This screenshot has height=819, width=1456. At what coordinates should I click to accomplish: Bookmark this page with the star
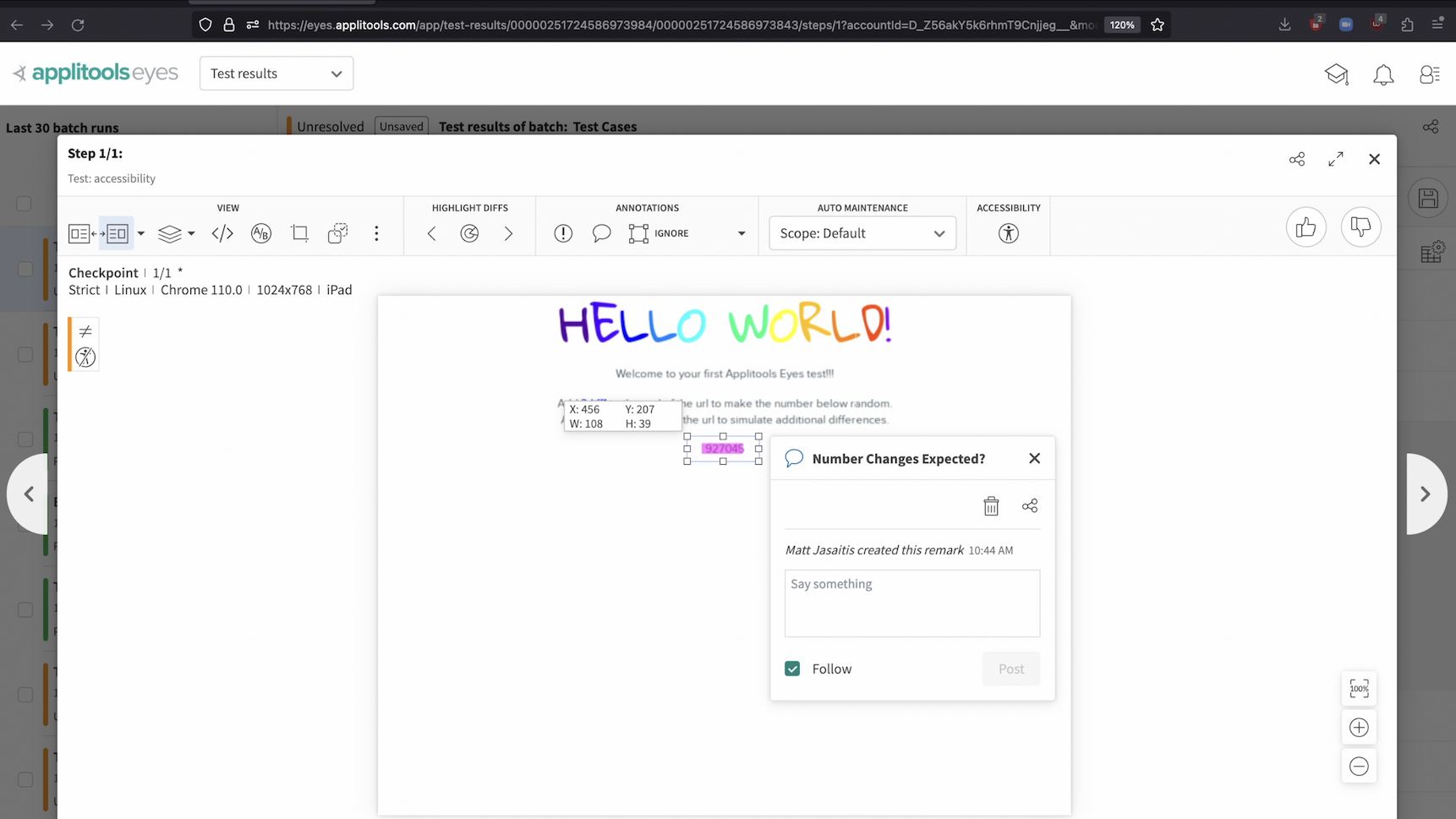(x=1158, y=25)
